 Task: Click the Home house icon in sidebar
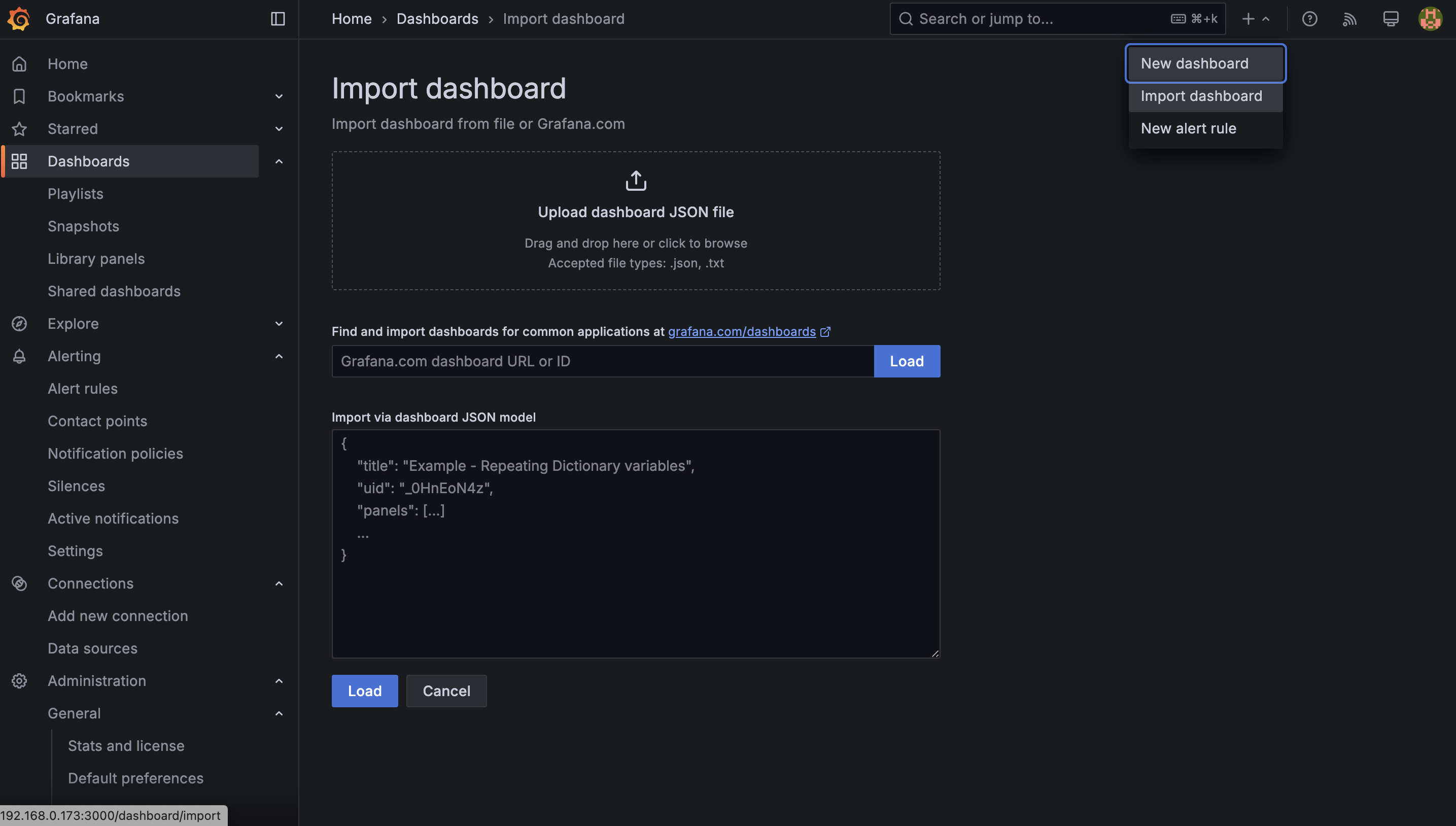[19, 64]
